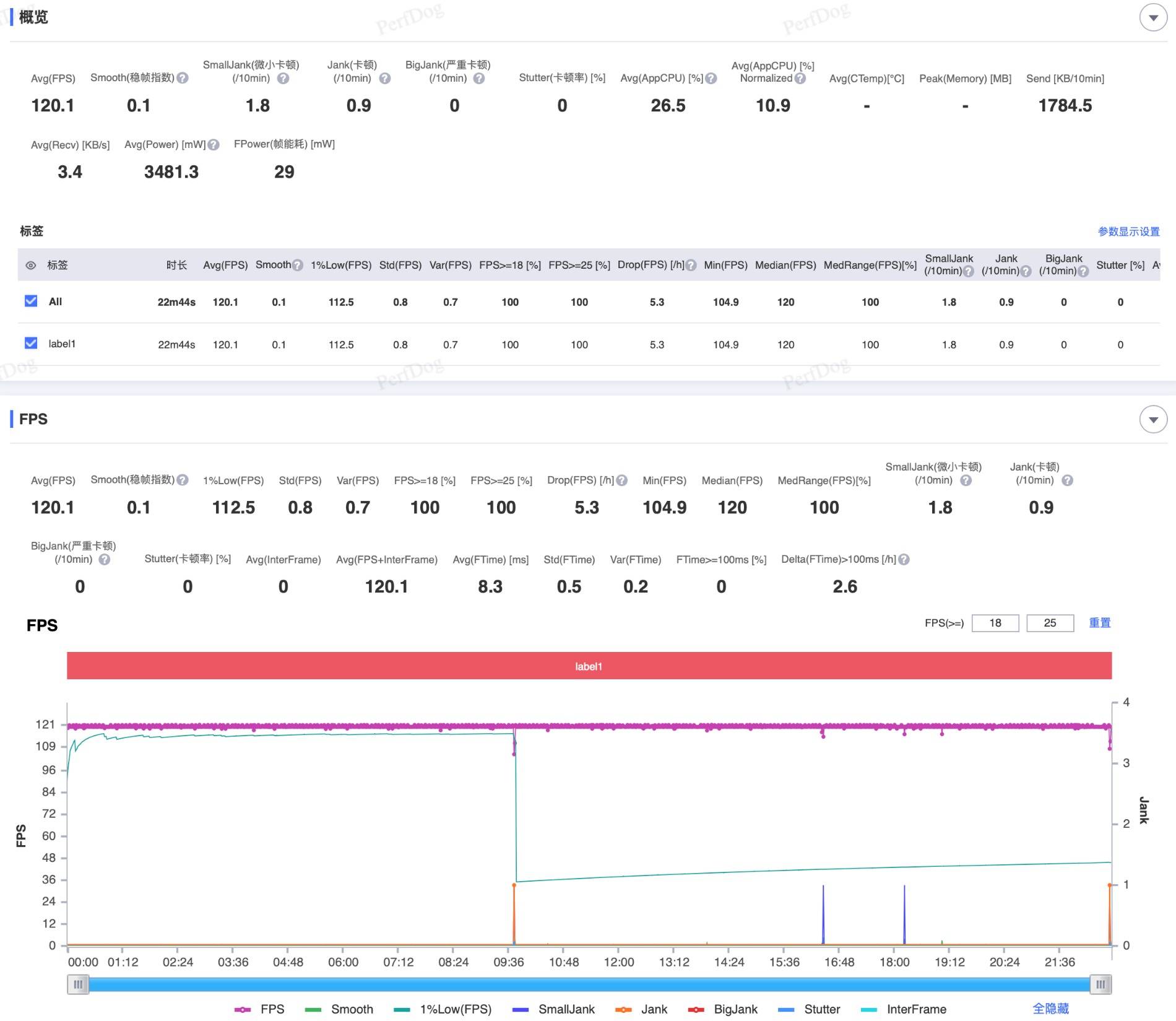Screen dimensions: 1176x1021
Task: Click help icon next to Smooth in FPS section
Action: (183, 480)
